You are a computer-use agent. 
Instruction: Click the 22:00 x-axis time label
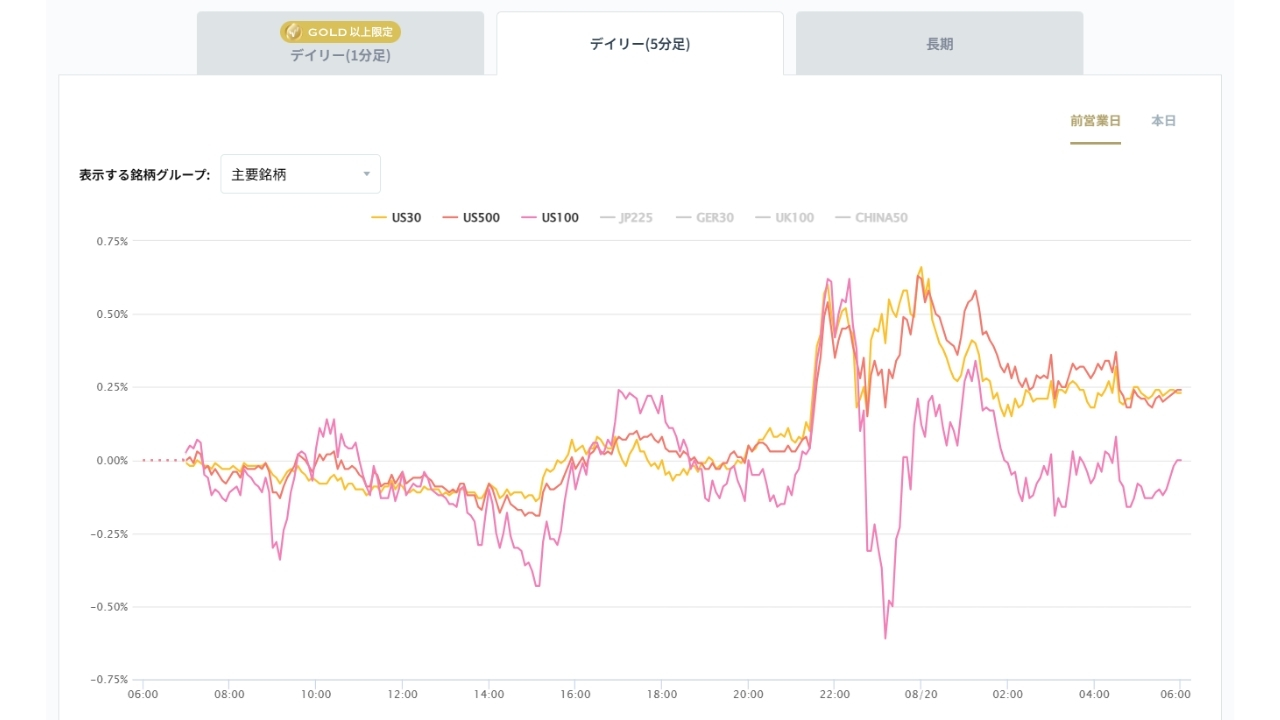[x=834, y=694]
